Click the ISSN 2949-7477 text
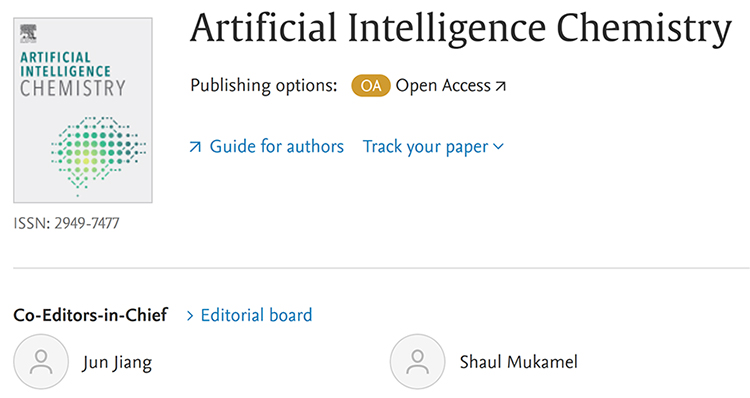 pyautogui.click(x=66, y=223)
